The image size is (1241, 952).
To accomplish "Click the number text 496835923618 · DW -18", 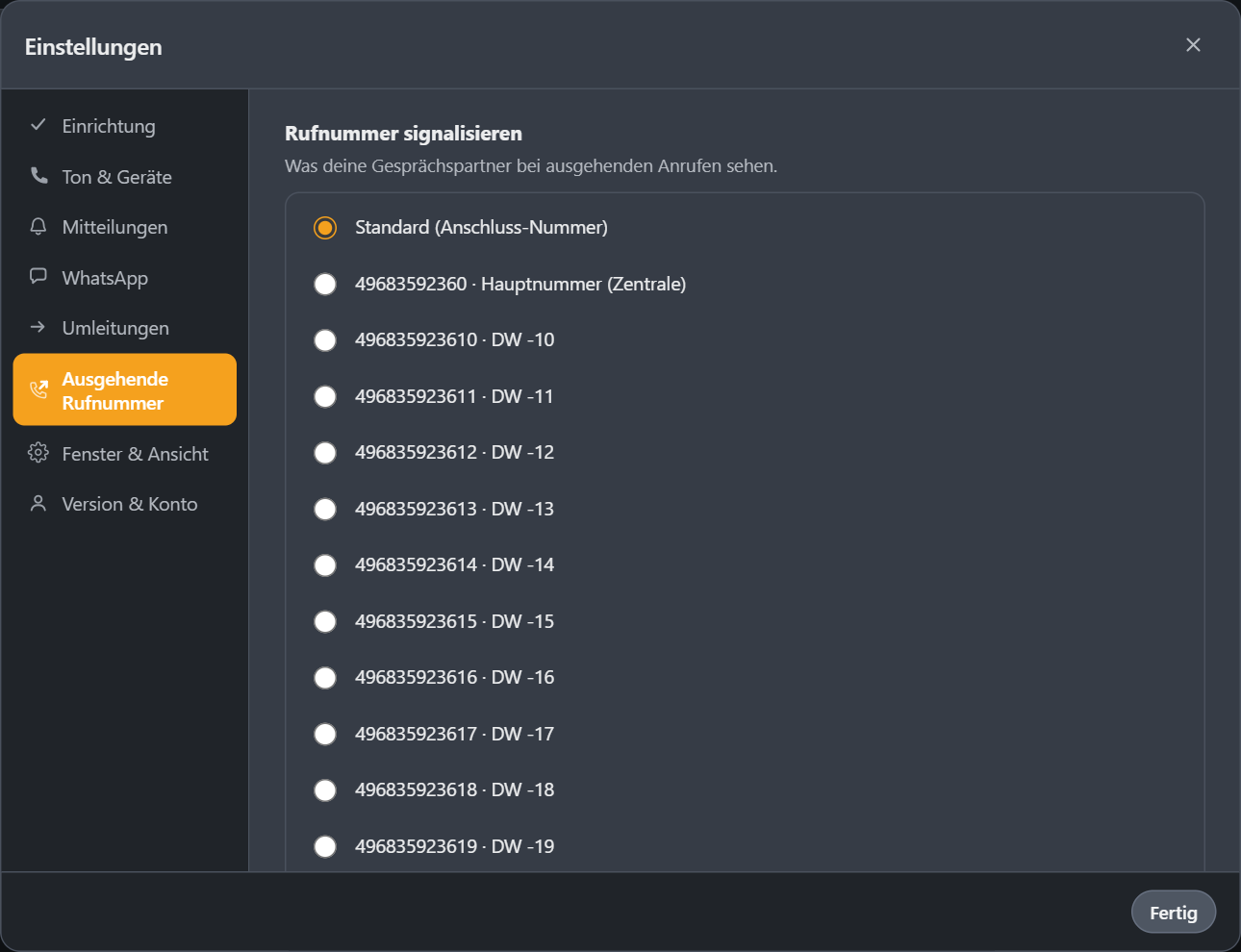I will click(x=454, y=789).
